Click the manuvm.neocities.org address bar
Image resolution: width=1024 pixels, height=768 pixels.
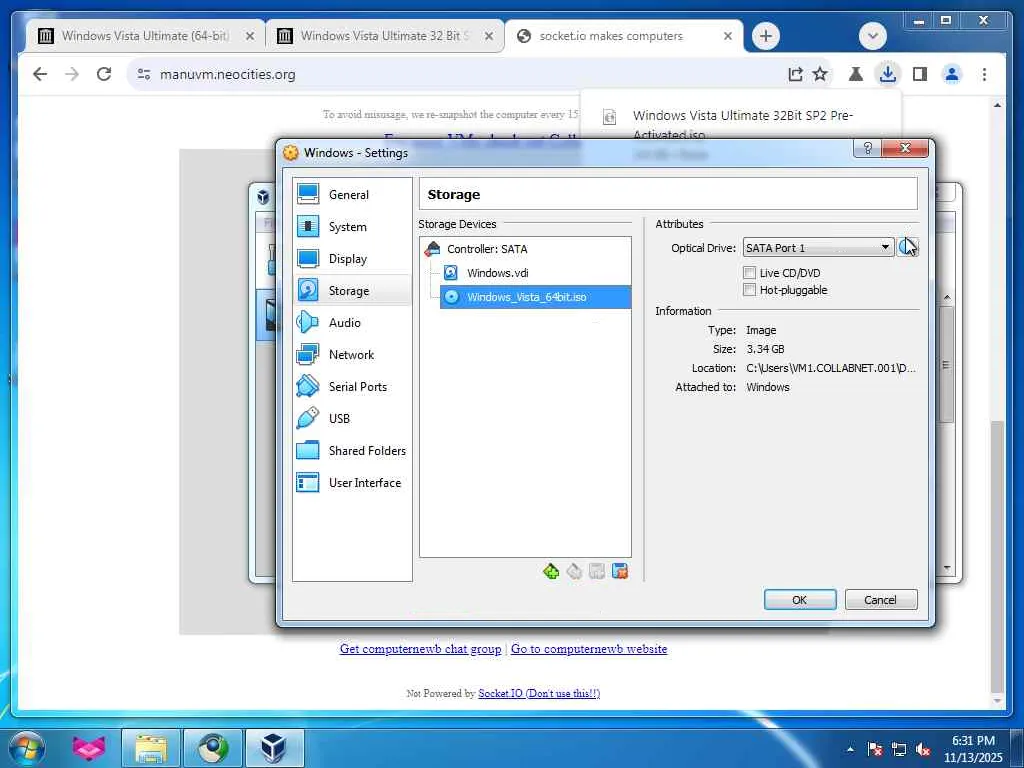(457, 74)
